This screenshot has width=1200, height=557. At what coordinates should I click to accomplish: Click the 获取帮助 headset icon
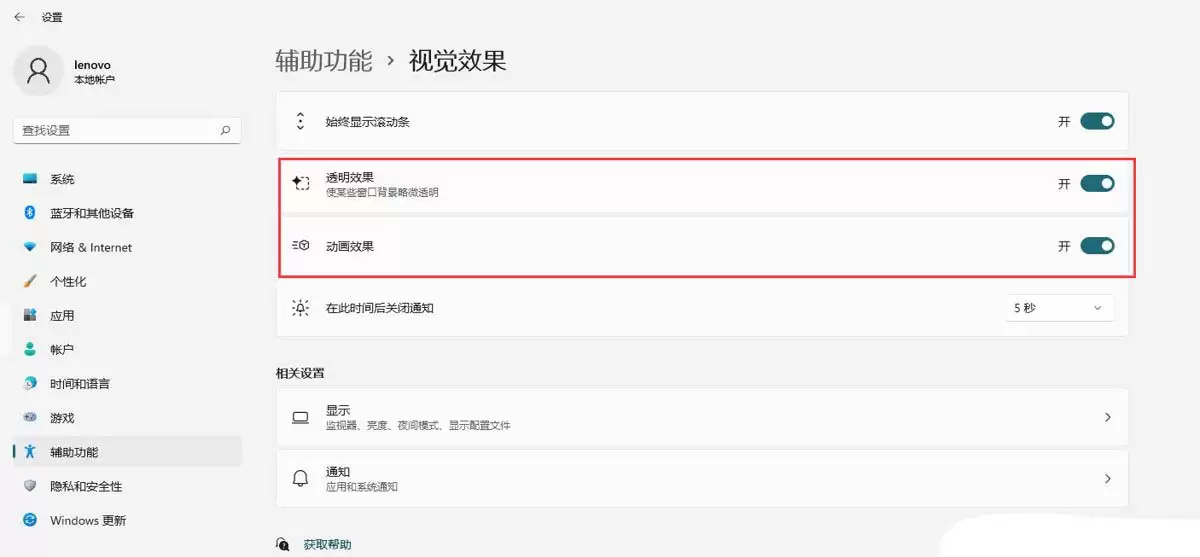pyautogui.click(x=283, y=545)
